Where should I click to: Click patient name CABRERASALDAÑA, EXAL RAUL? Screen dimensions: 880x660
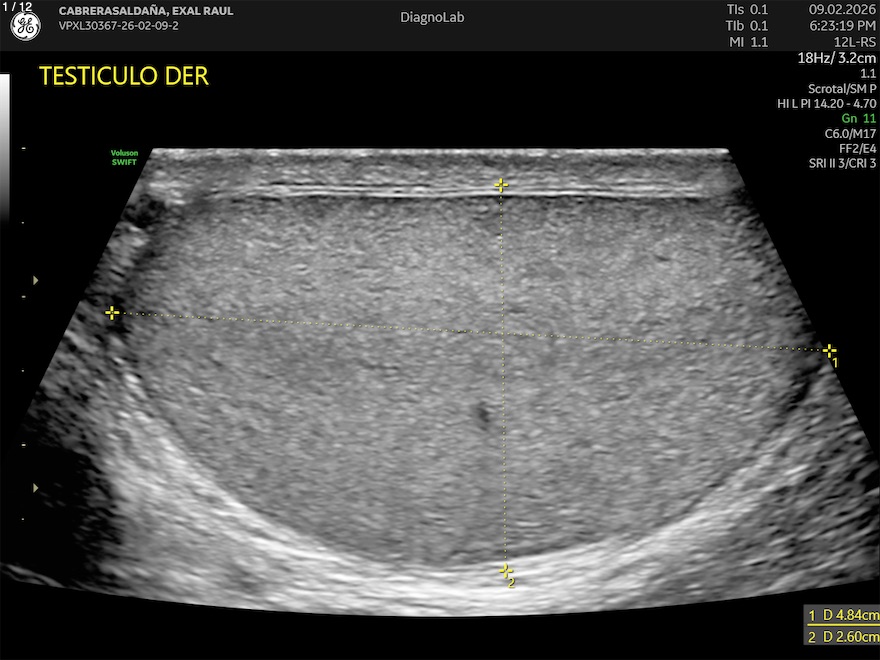click(145, 11)
